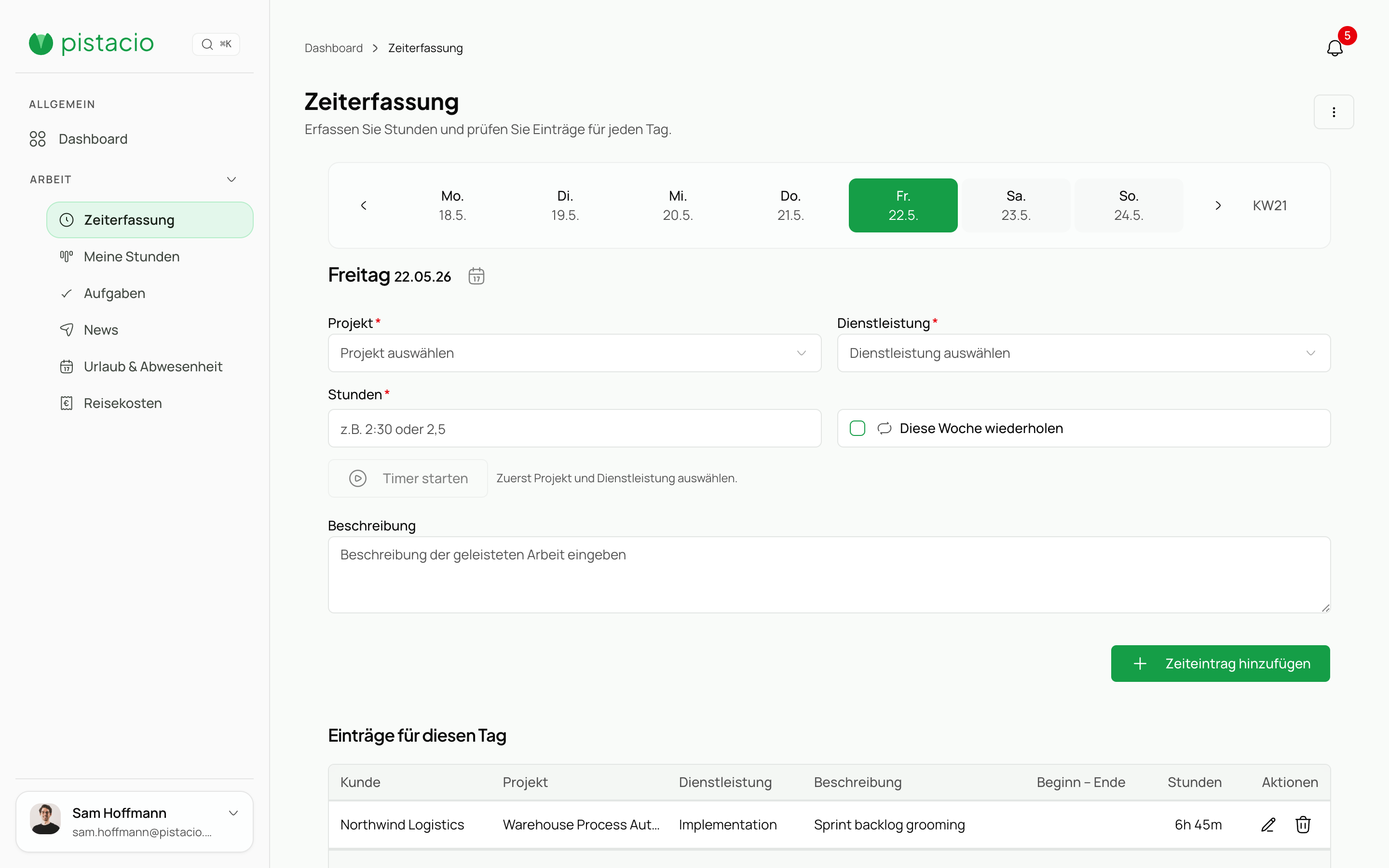This screenshot has height=868, width=1389.
Task: Click the 6h 45m hours value
Action: point(1198,825)
